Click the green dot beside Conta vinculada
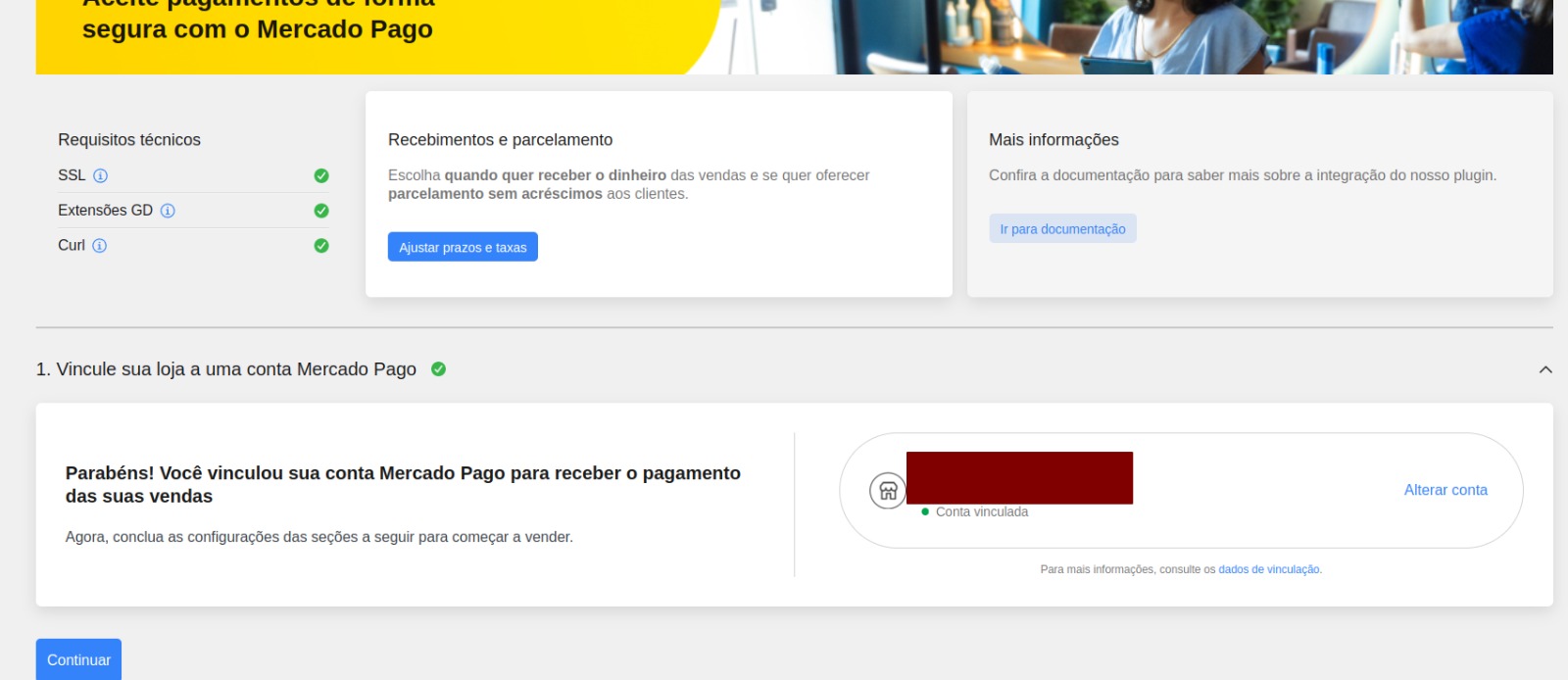Viewport: 1568px width, 680px height. [x=925, y=511]
